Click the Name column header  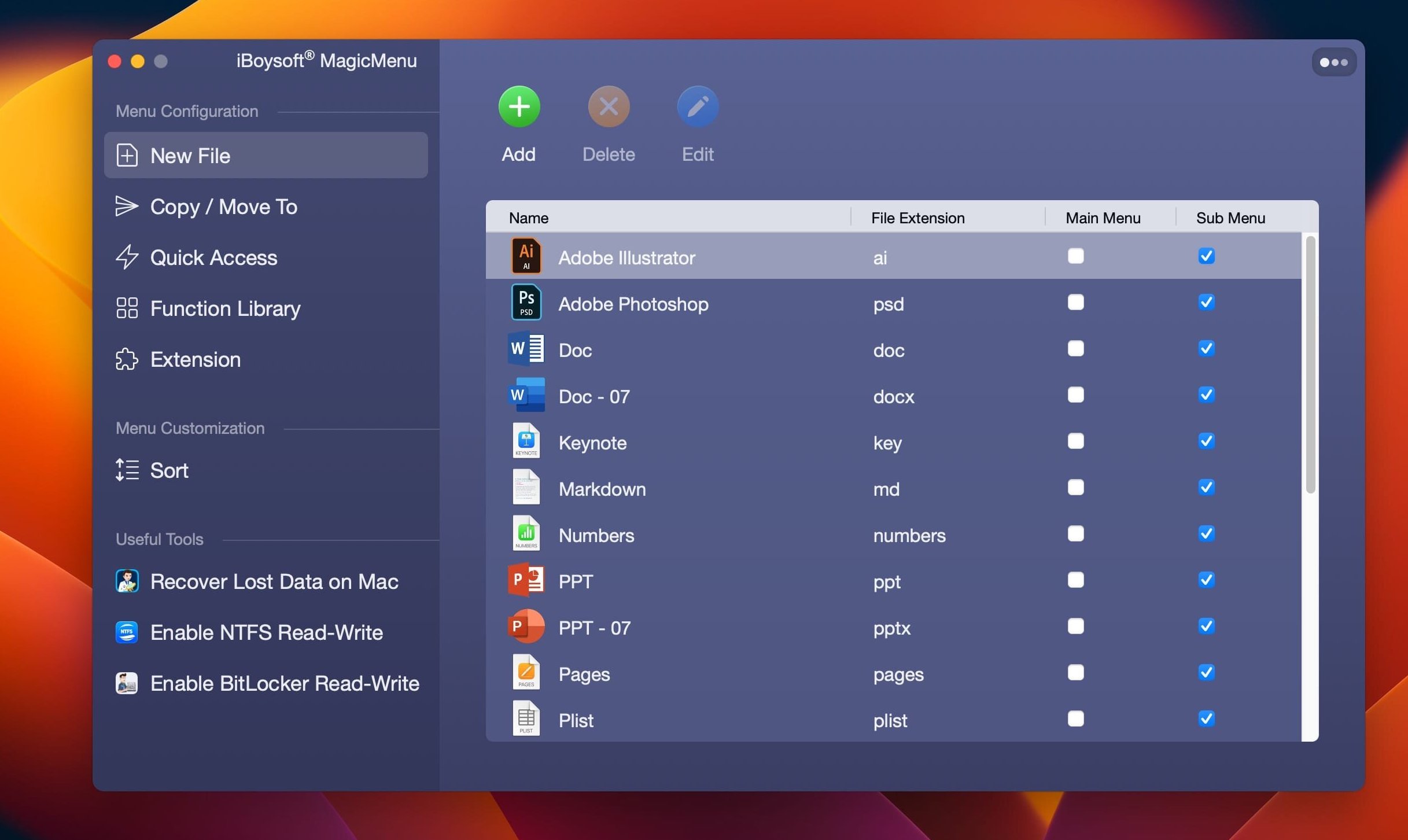[x=529, y=218]
